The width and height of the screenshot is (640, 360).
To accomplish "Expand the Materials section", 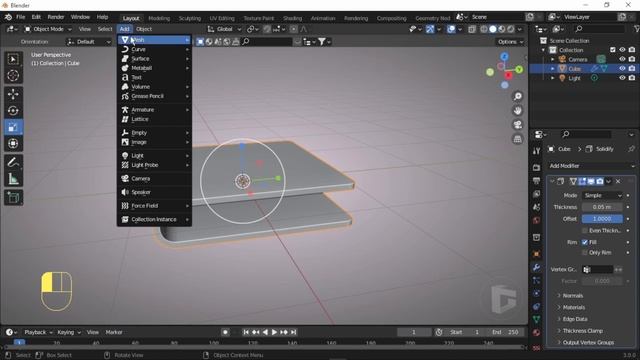I will pos(573,307).
